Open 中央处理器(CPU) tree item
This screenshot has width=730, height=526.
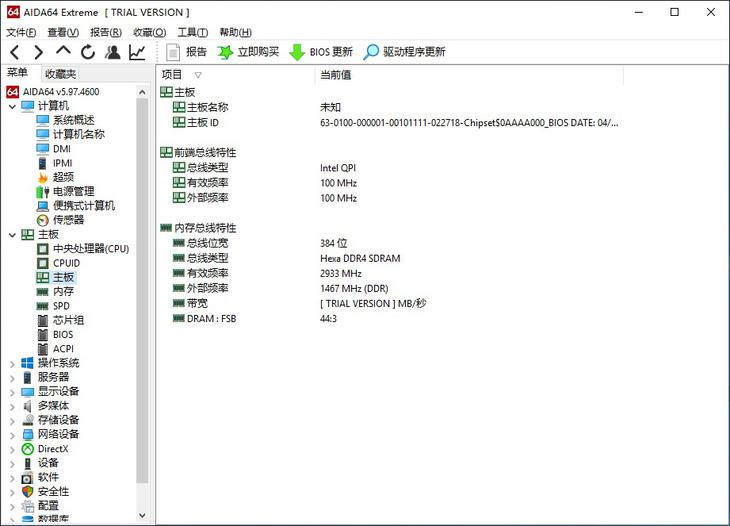pyautogui.click(x=91, y=249)
